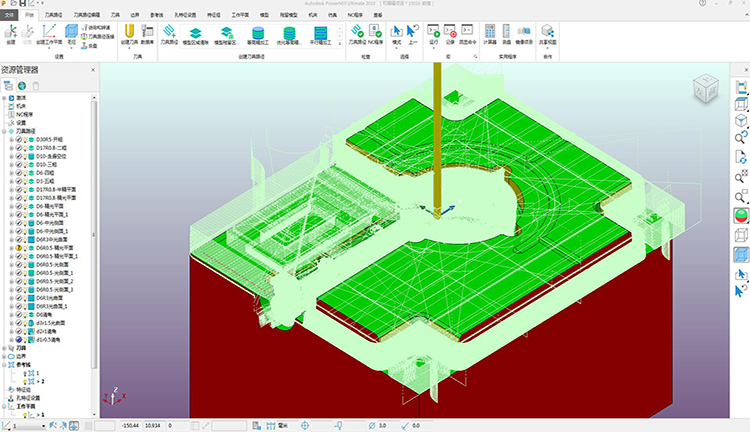Close the 资源管理器 Explorer panel
The width and height of the screenshot is (750, 432).
point(93,70)
